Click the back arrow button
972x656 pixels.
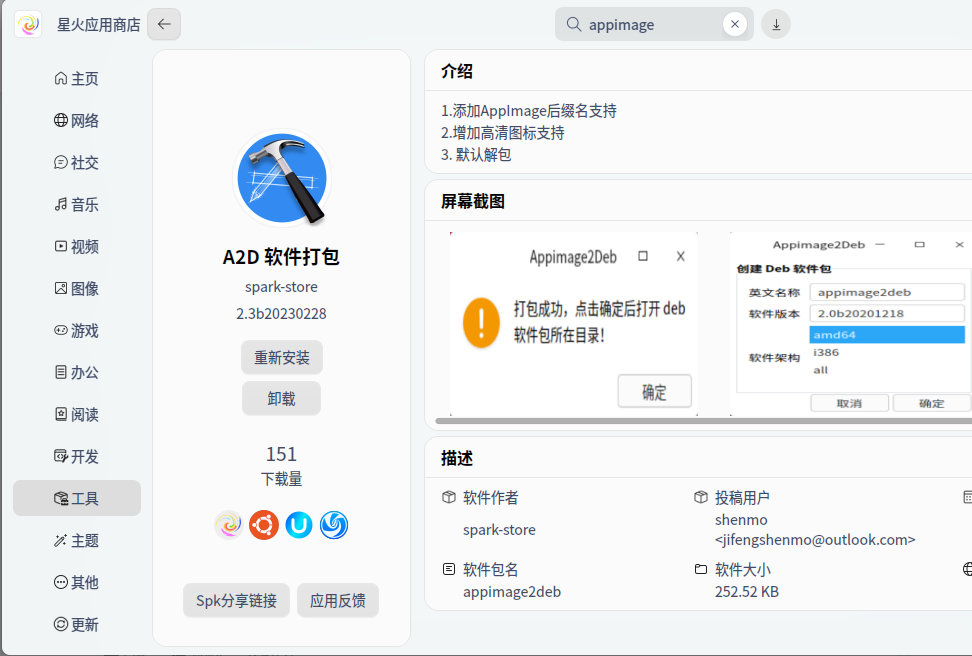pos(164,24)
